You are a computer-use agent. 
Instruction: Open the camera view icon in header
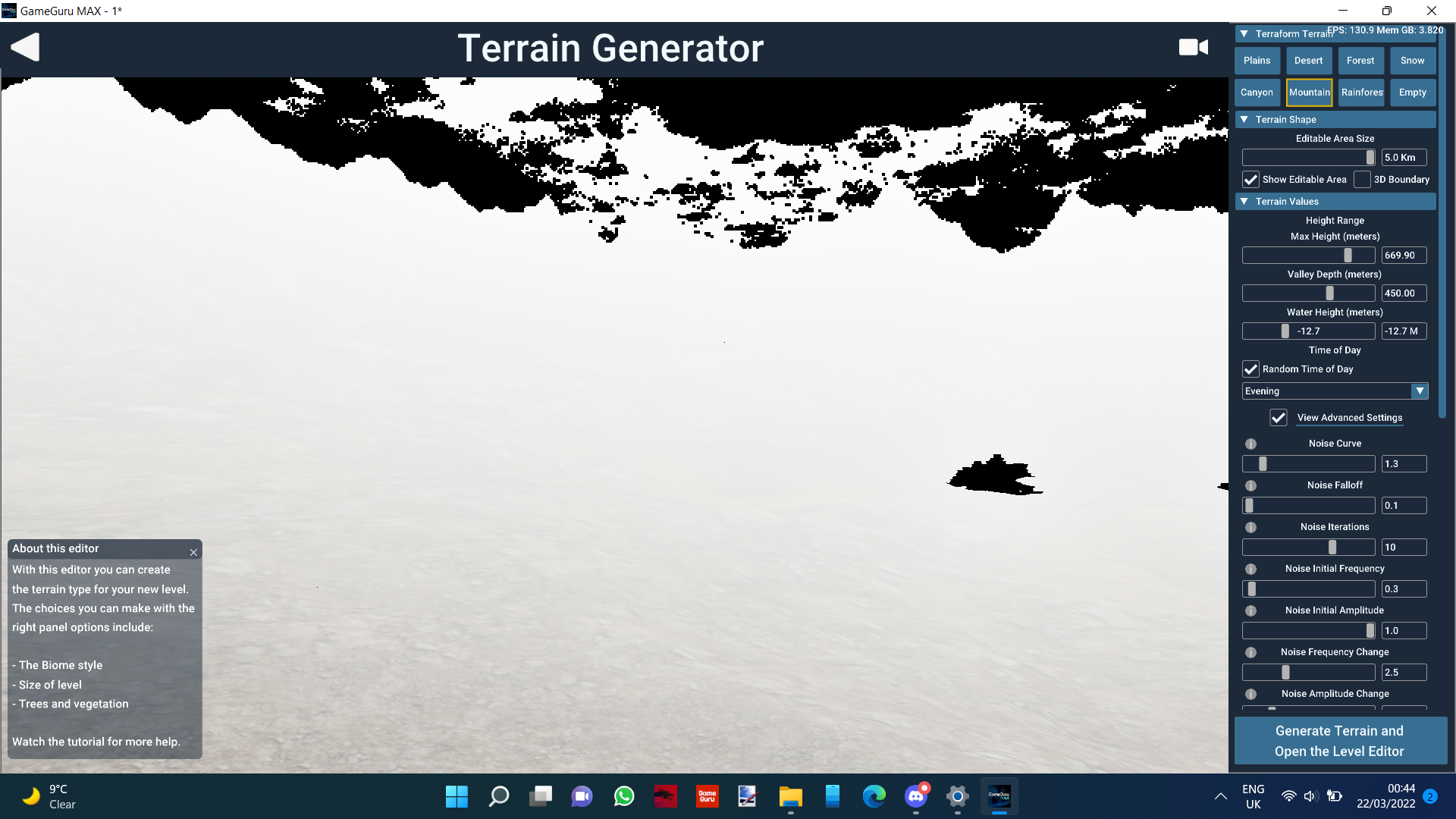coord(1193,46)
